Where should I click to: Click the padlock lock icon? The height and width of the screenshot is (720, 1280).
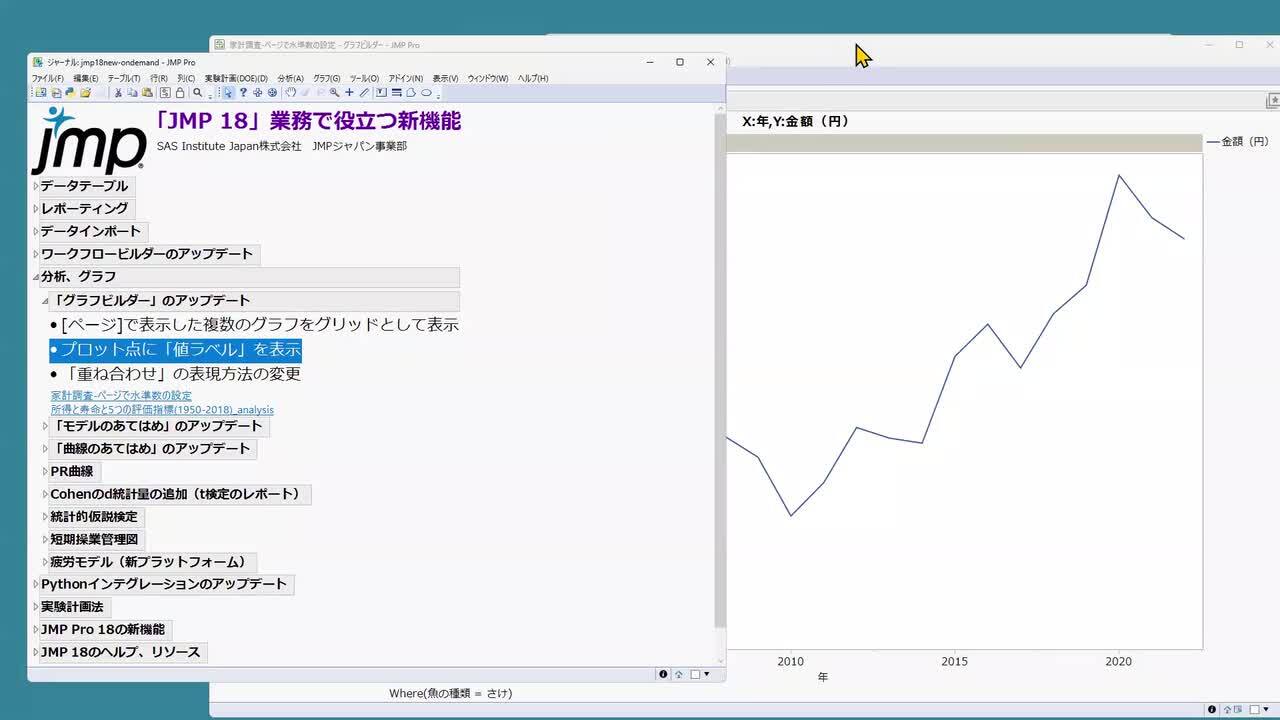(179, 92)
